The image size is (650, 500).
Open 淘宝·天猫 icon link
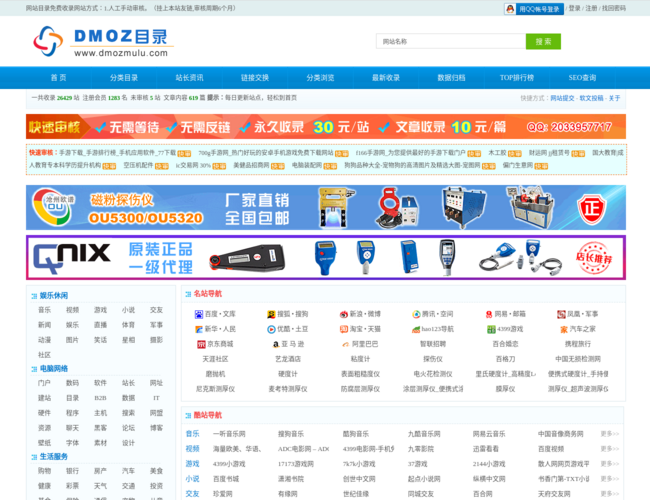click(344, 329)
